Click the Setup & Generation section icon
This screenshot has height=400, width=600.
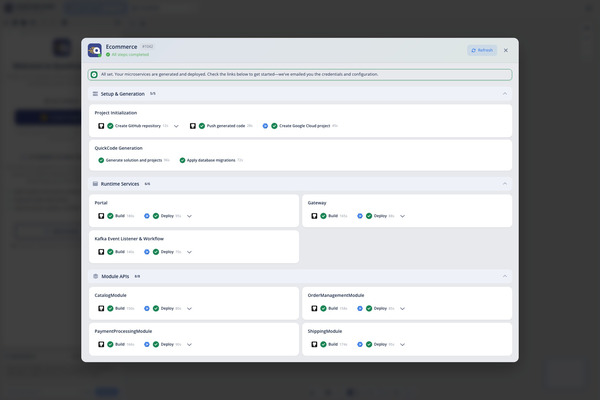point(95,94)
